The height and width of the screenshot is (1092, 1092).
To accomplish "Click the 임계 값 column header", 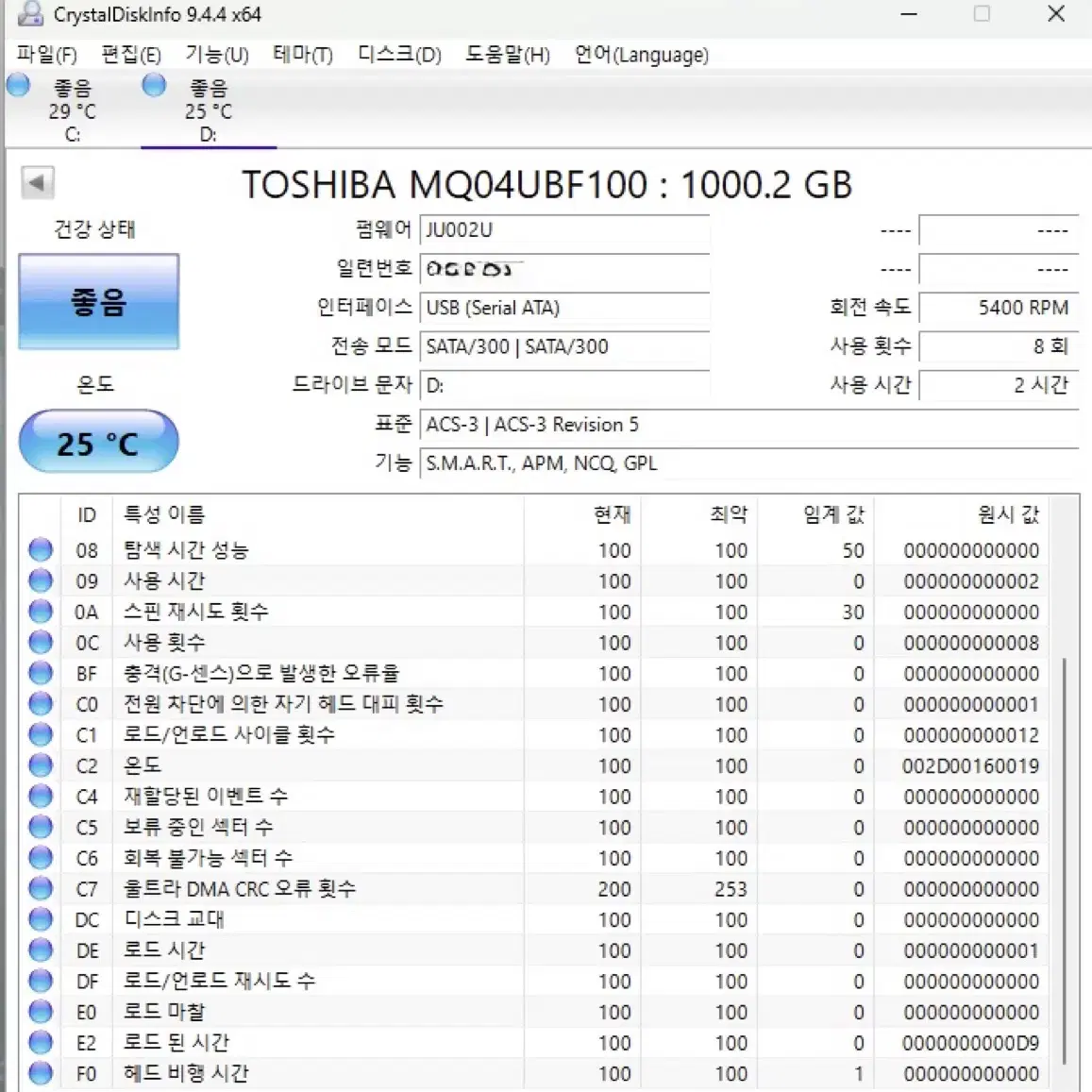I will coord(815,514).
